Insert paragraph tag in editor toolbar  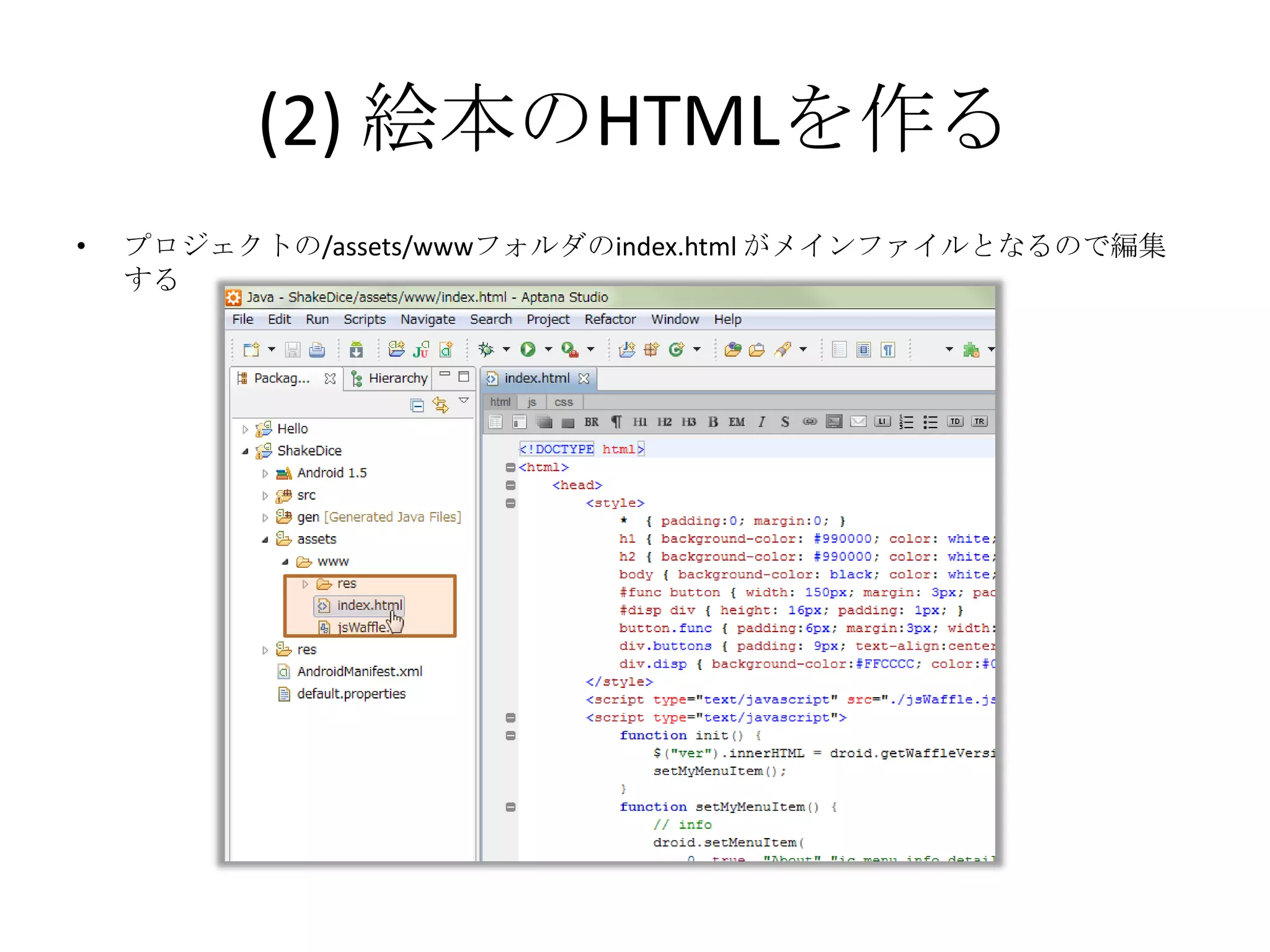pos(616,422)
